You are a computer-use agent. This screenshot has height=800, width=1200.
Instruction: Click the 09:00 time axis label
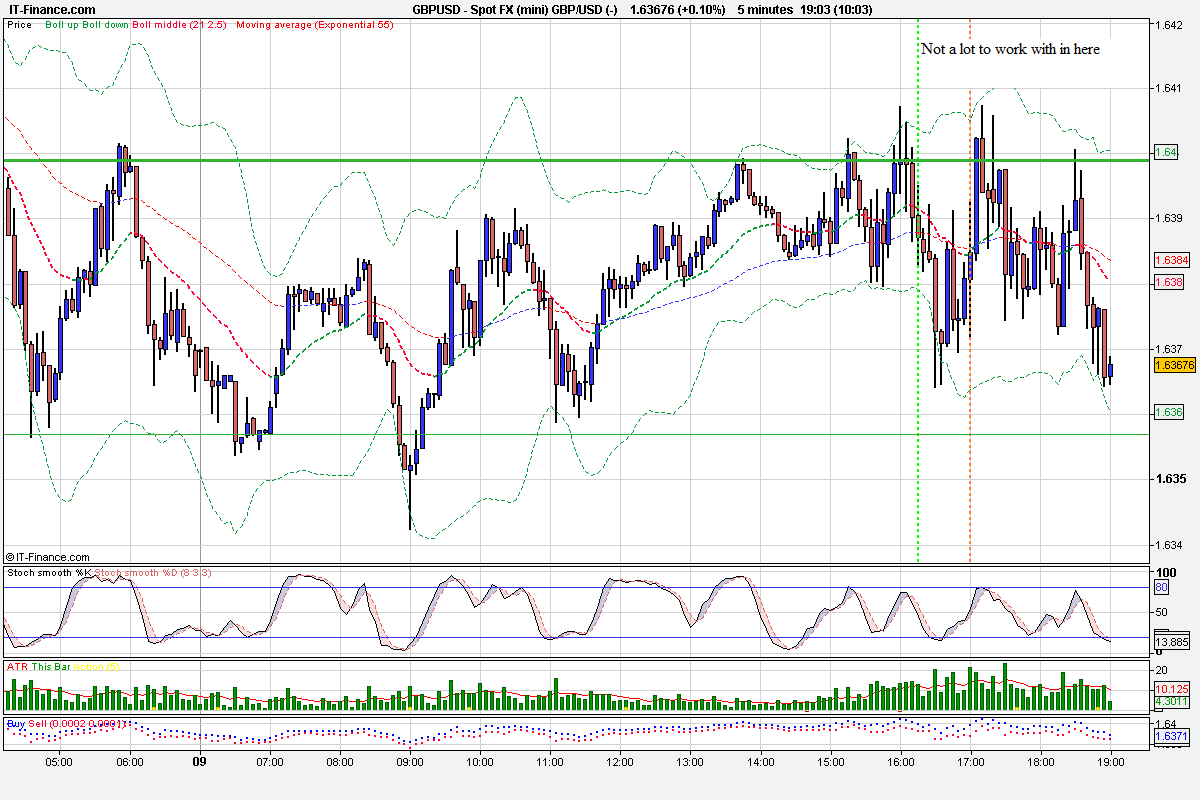410,761
